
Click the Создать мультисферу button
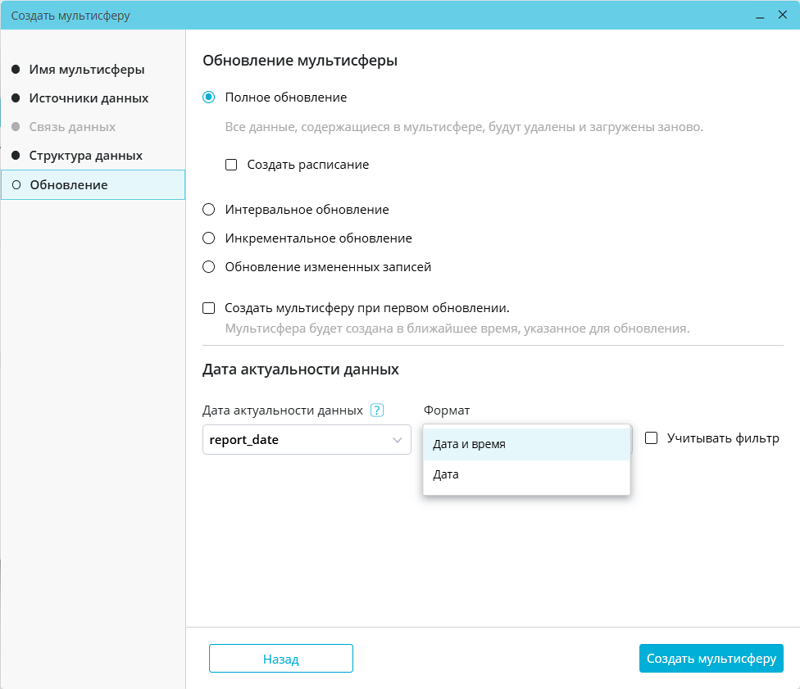point(711,659)
